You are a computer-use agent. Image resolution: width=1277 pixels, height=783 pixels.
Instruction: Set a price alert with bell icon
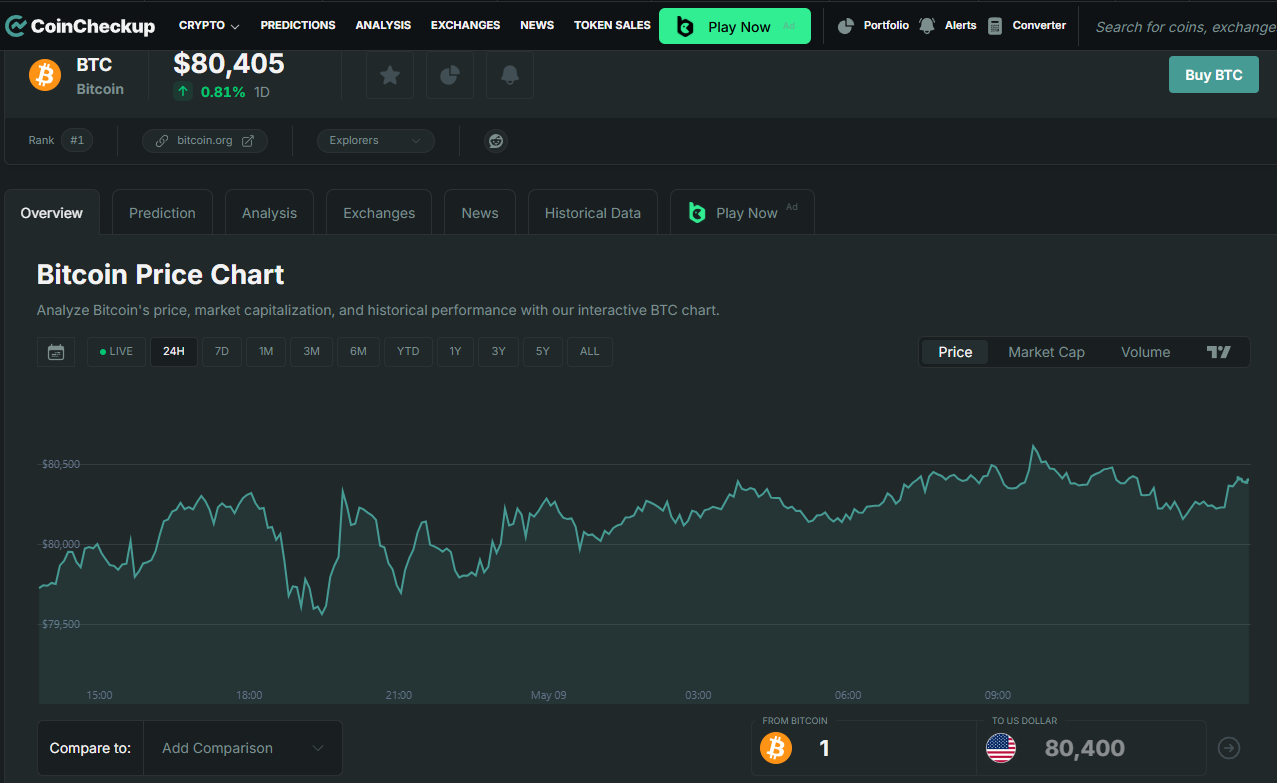(510, 75)
